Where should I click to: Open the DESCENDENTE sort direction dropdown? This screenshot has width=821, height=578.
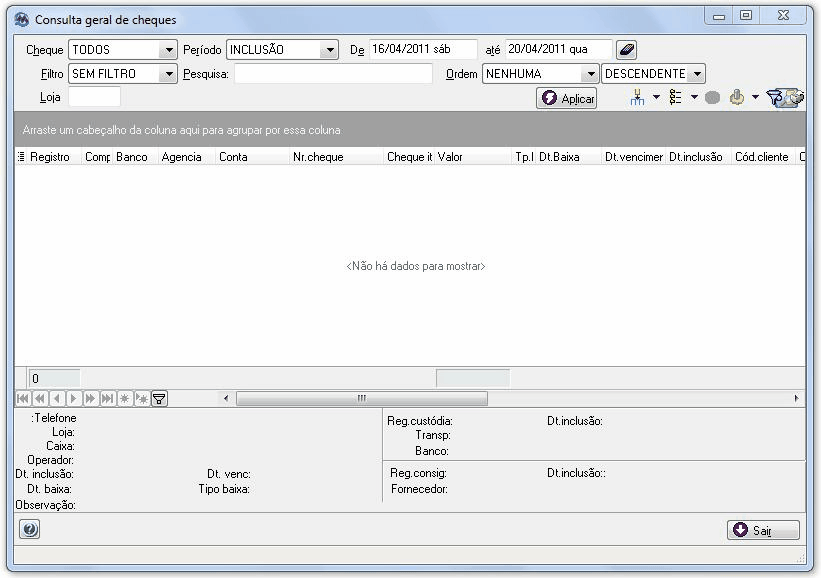coord(697,74)
